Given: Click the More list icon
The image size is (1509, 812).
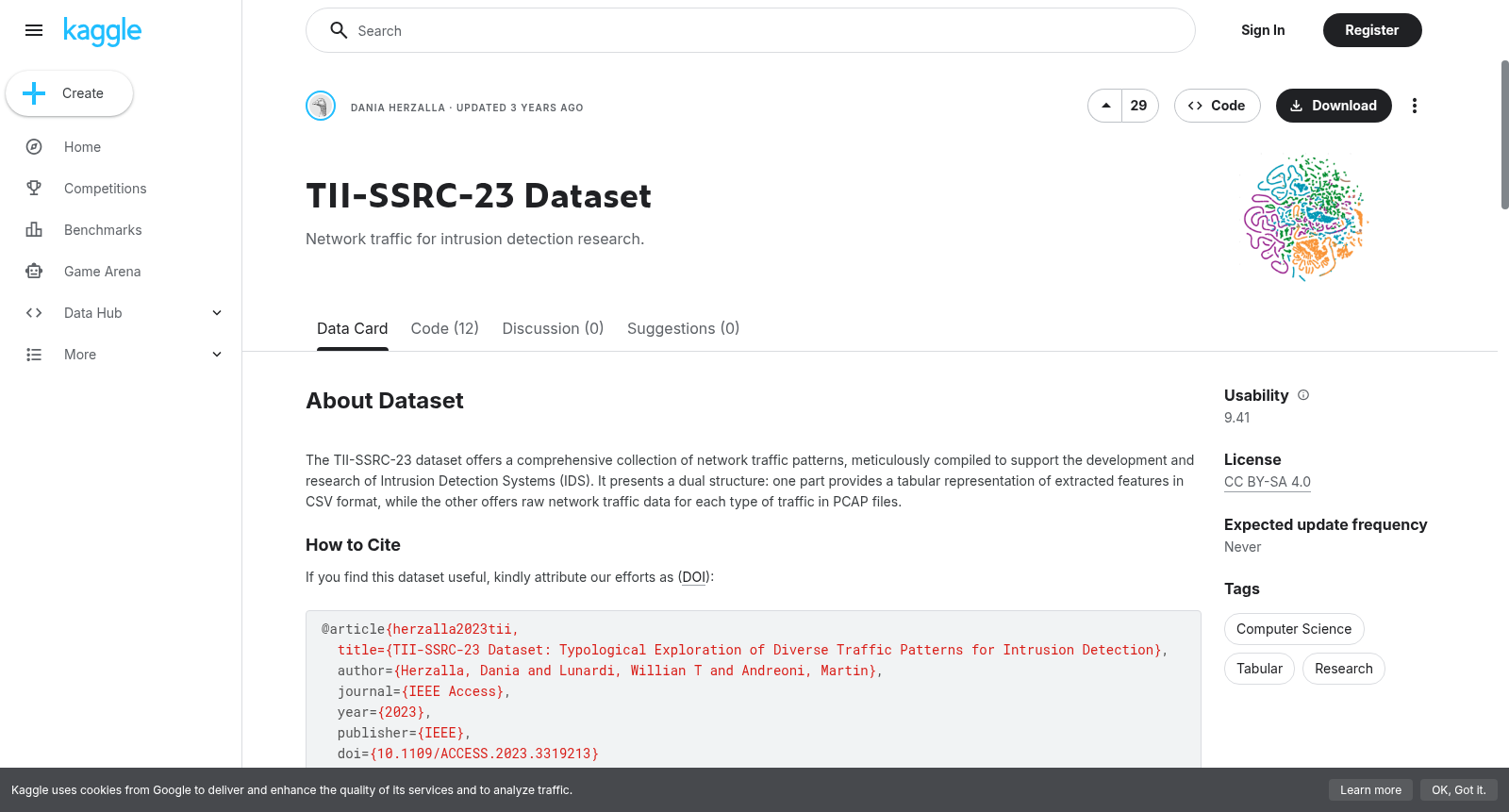Looking at the screenshot, I should (34, 355).
